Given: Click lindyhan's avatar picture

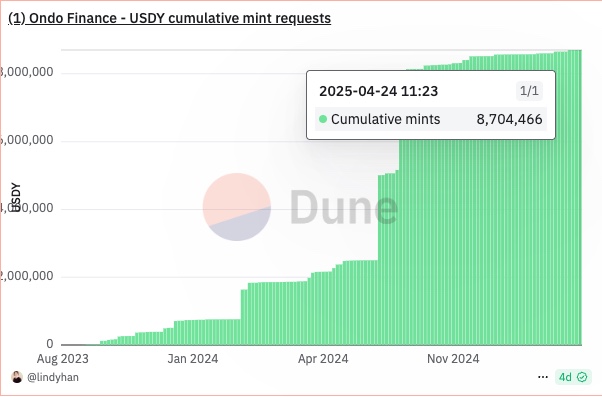Looking at the screenshot, I should [x=17, y=377].
